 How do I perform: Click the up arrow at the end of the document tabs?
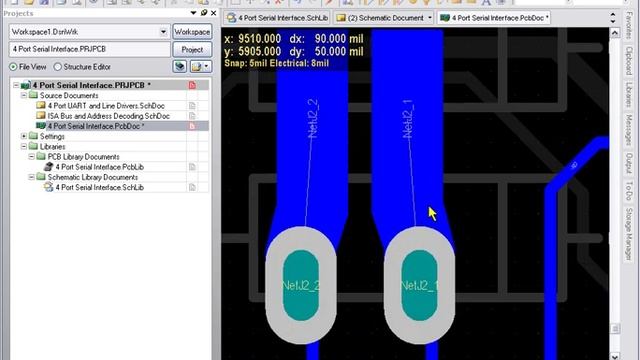[x=613, y=14]
